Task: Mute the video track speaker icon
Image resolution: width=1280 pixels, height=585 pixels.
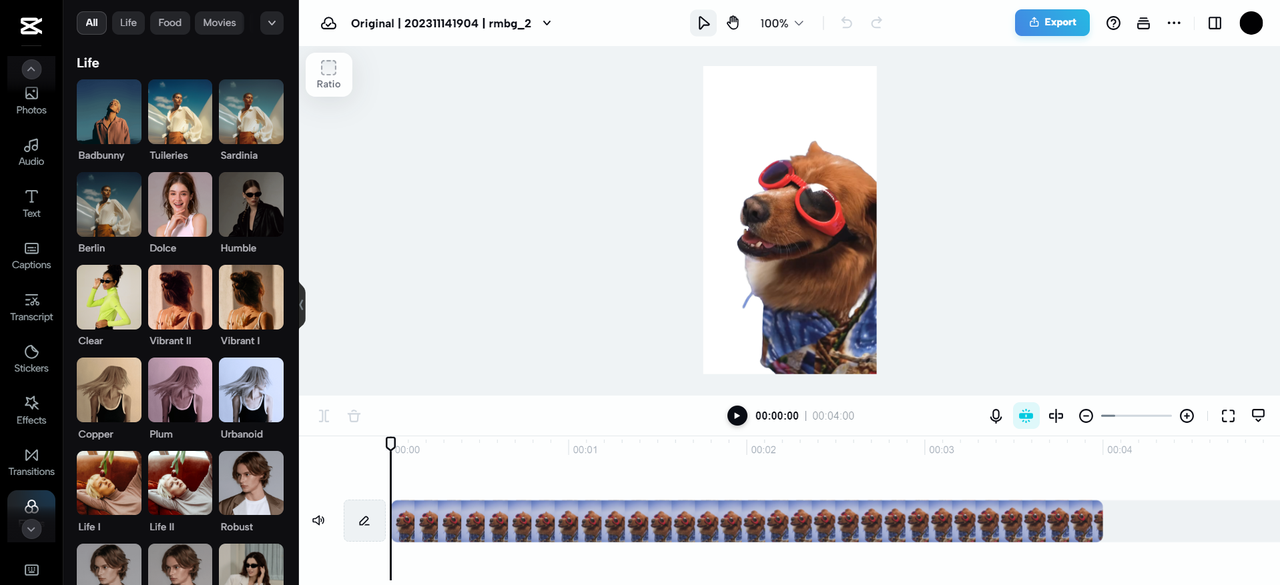Action: pyautogui.click(x=319, y=521)
